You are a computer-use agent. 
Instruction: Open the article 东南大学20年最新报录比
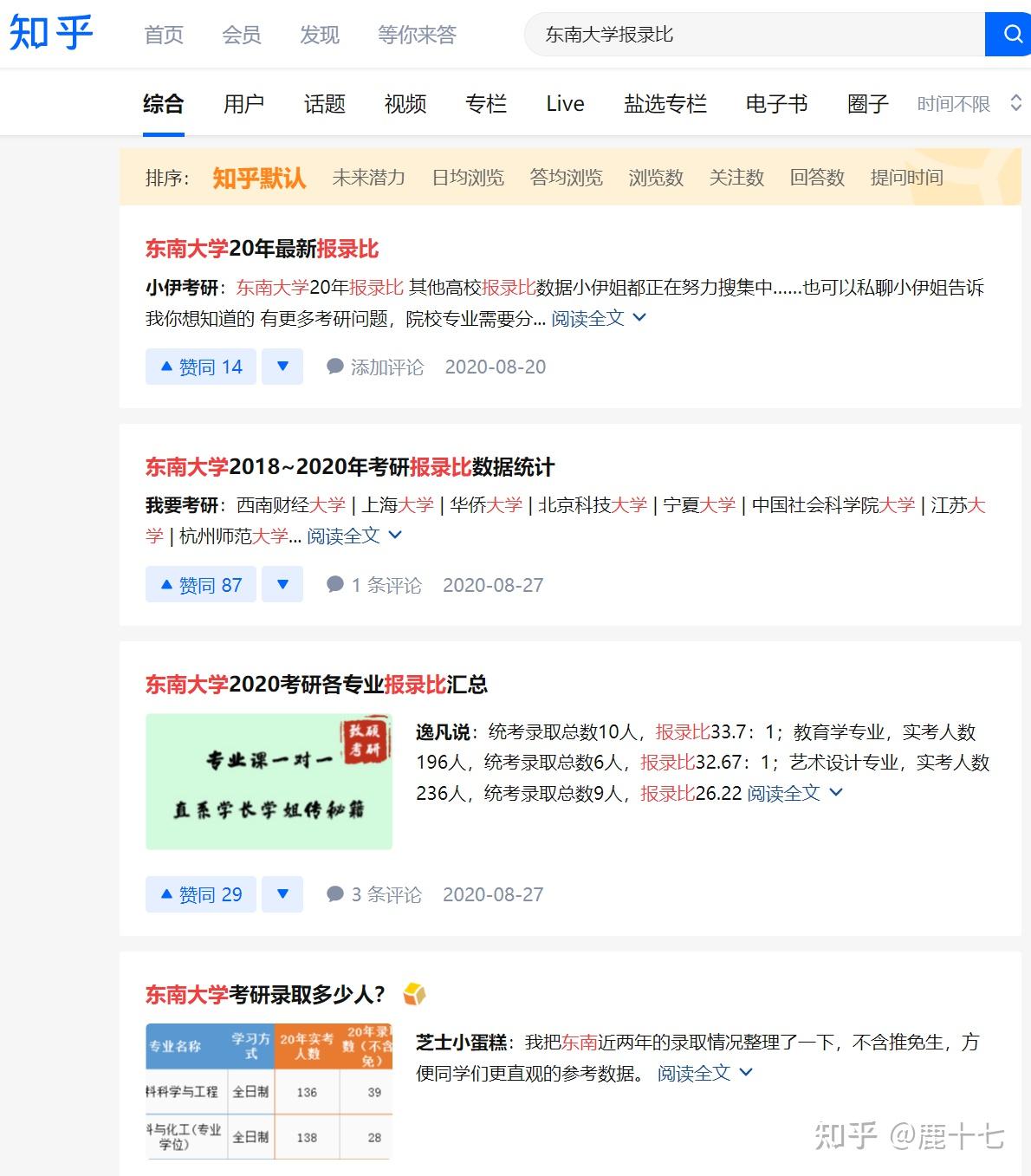tap(262, 250)
